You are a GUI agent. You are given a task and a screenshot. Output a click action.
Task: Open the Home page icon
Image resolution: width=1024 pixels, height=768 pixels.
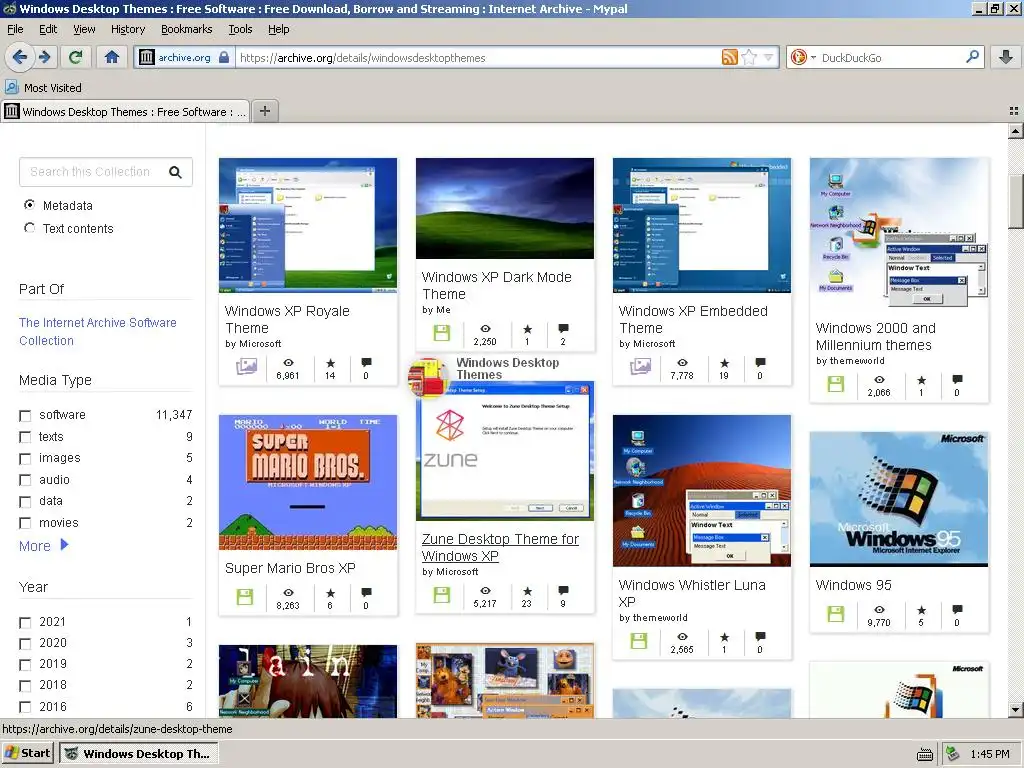[112, 57]
